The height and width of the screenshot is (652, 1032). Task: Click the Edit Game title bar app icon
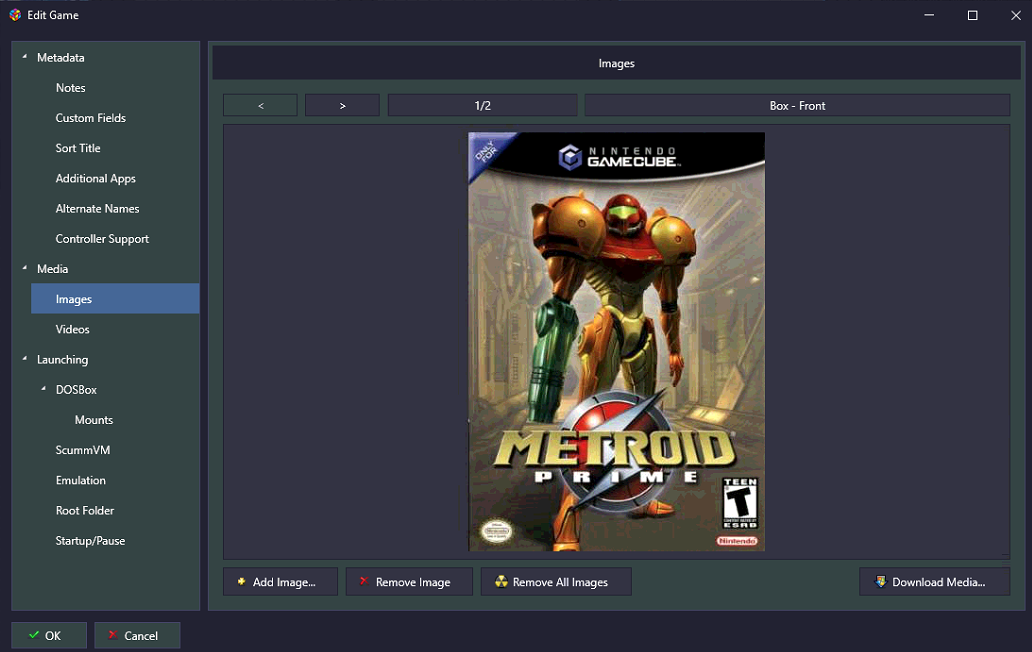[15, 14]
